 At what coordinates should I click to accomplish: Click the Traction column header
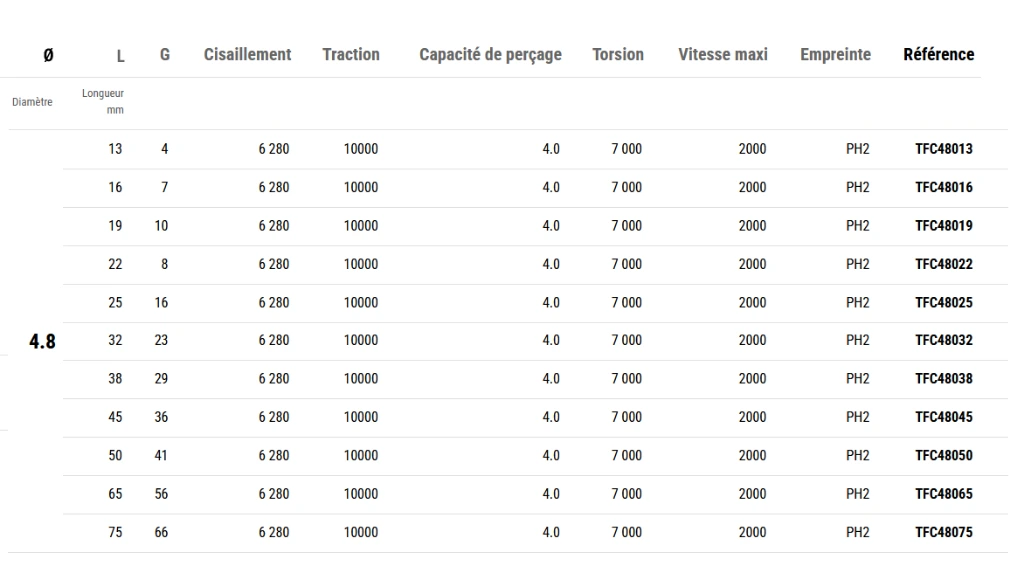[351, 54]
